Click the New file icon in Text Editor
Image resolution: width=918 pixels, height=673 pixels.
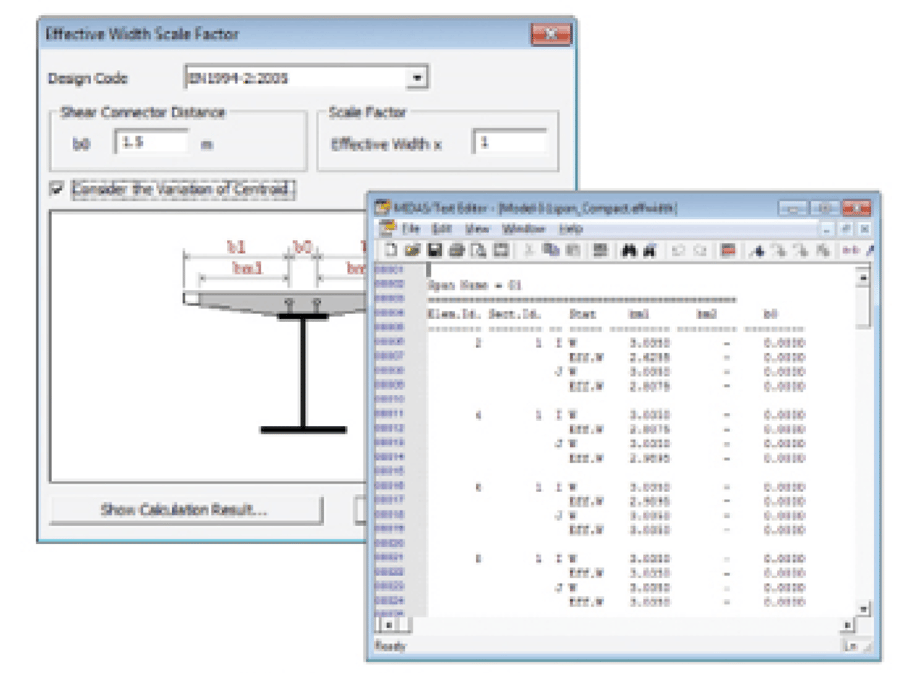[x=393, y=250]
